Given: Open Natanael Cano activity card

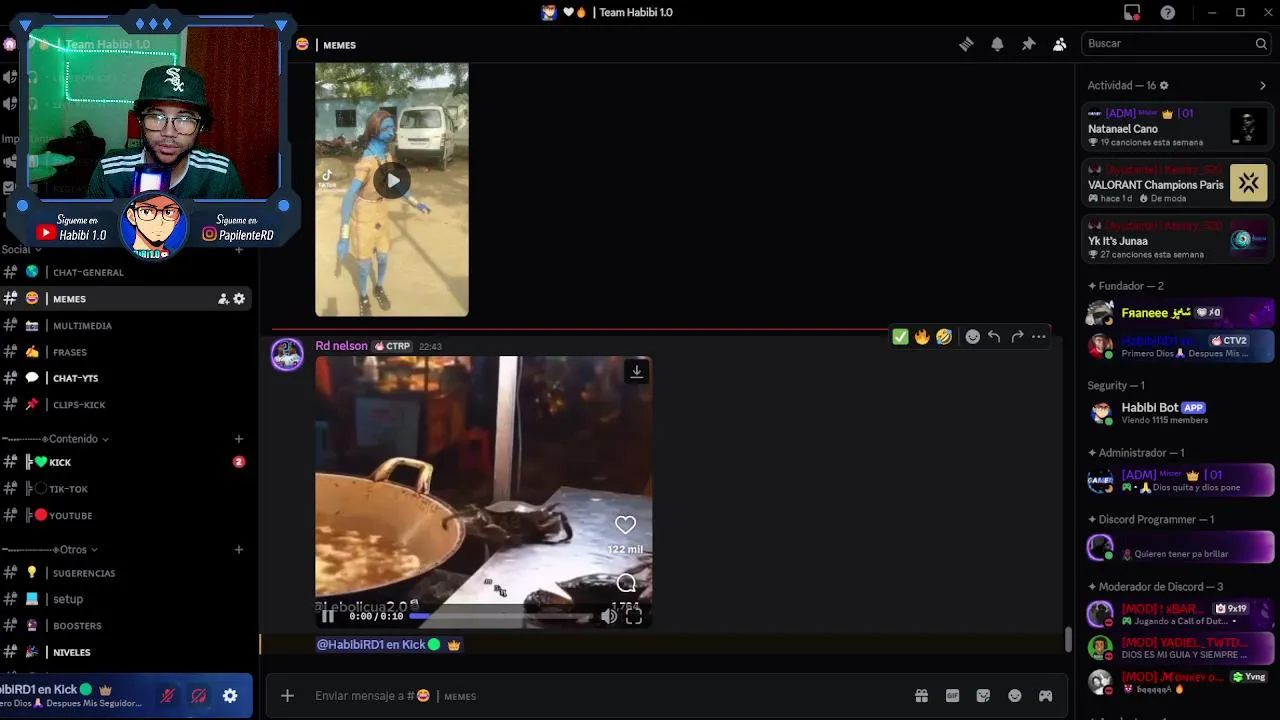Looking at the screenshot, I should pyautogui.click(x=1178, y=128).
